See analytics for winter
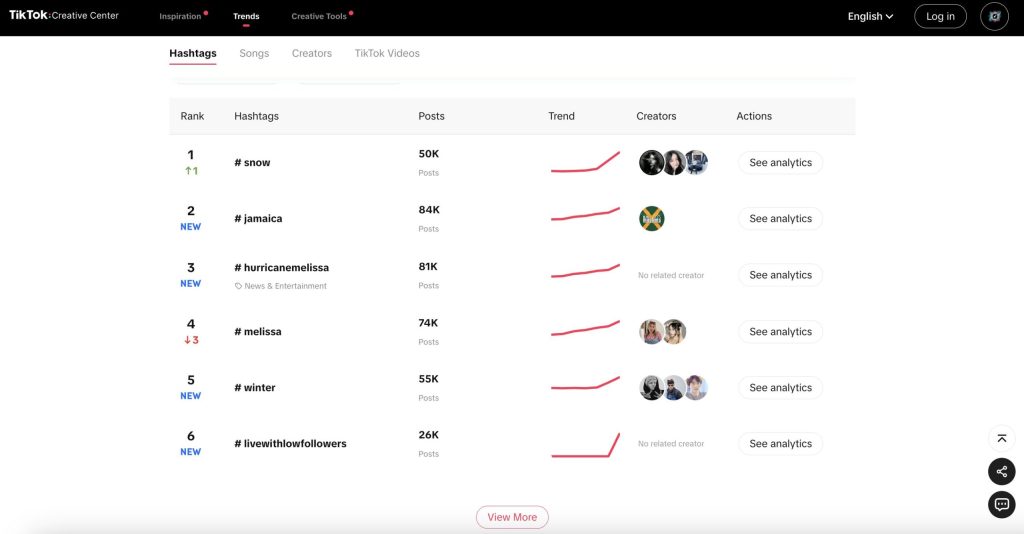This screenshot has height=534, width=1024. tap(780, 388)
